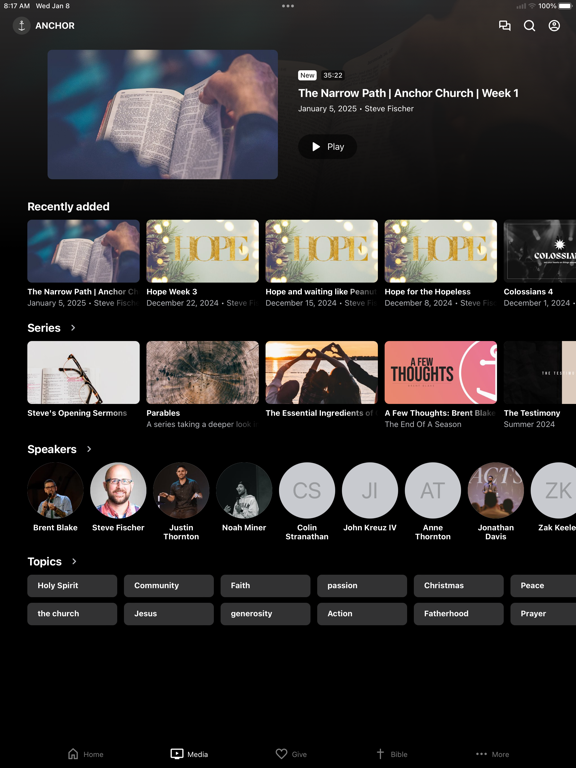Choose the Holy Spirit topic
576x768 pixels.
tap(72, 586)
